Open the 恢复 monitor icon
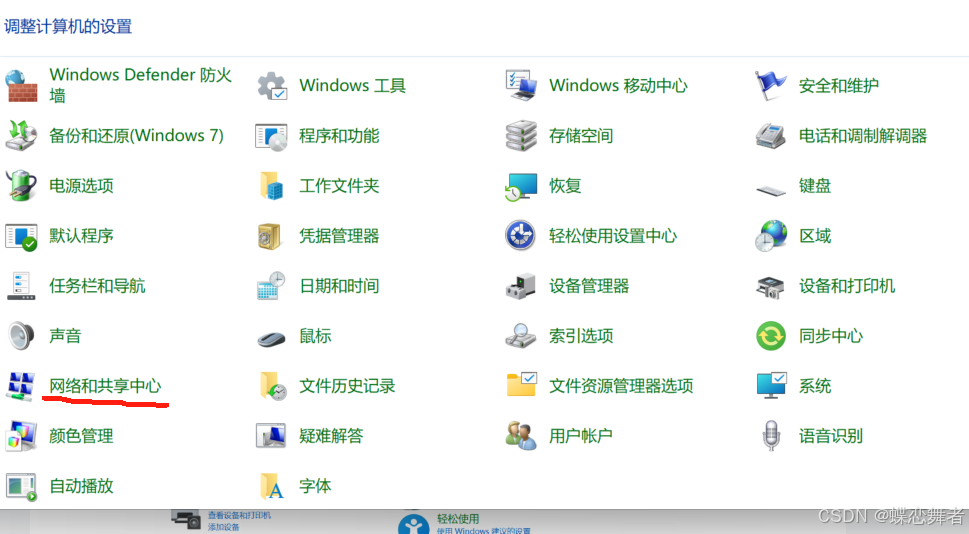The height and width of the screenshot is (534, 969). coord(521,186)
